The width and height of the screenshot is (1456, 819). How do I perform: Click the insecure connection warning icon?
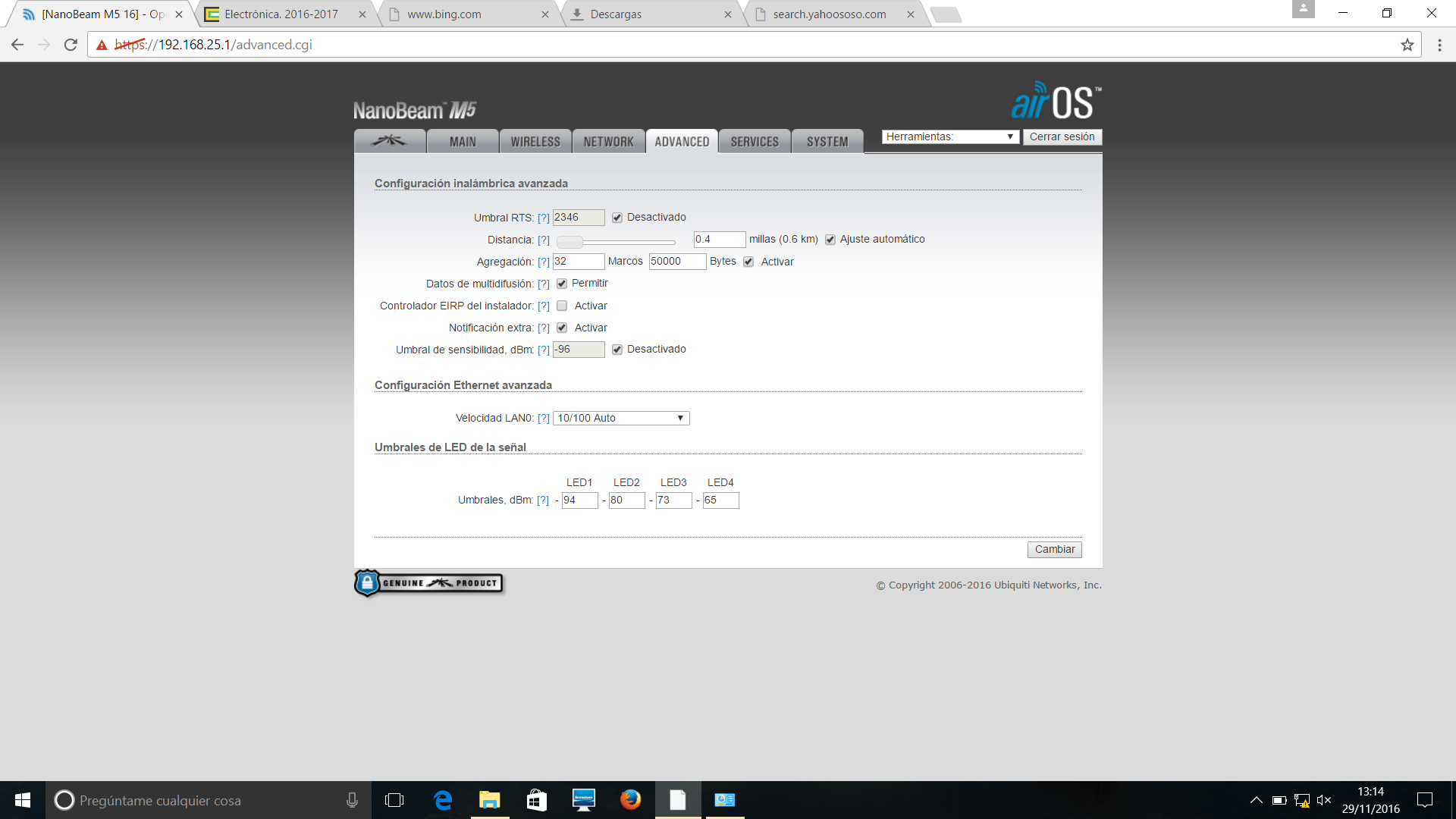coord(102,45)
